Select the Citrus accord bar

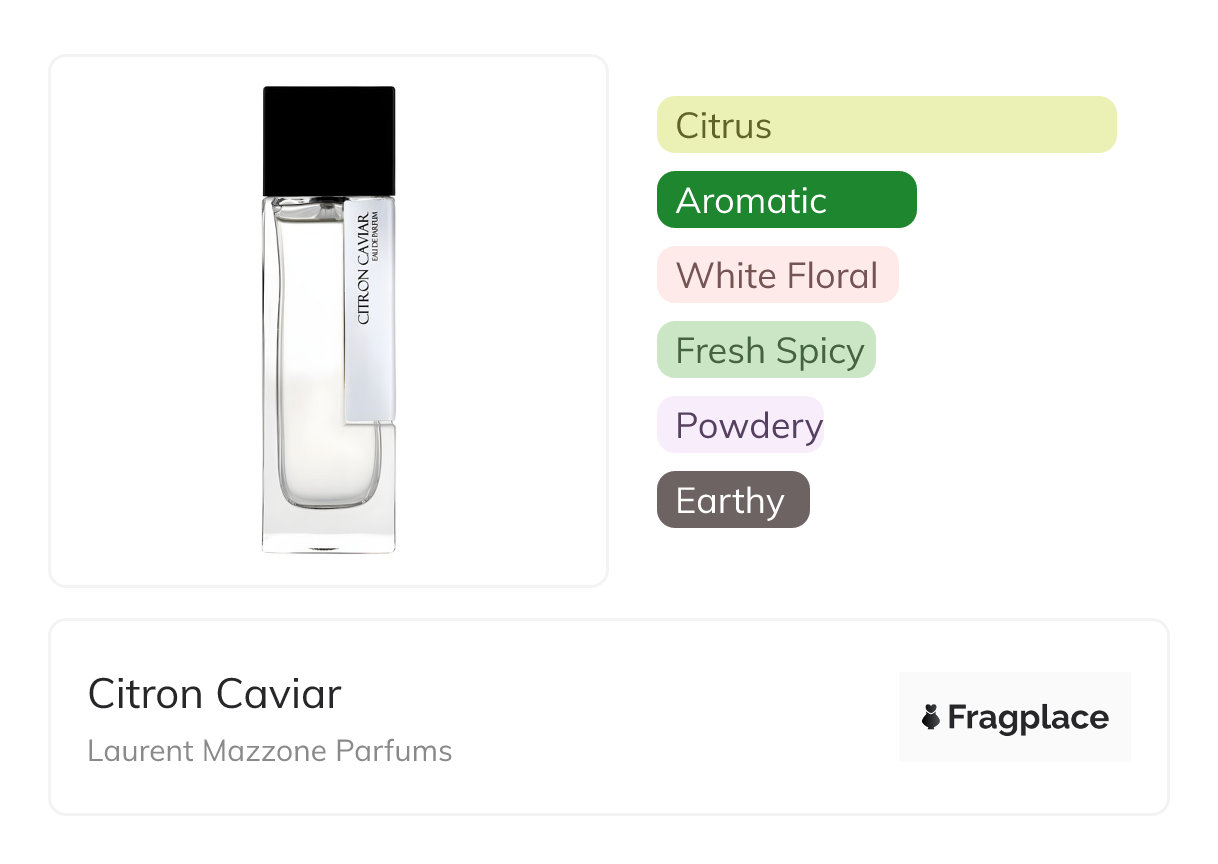(886, 125)
